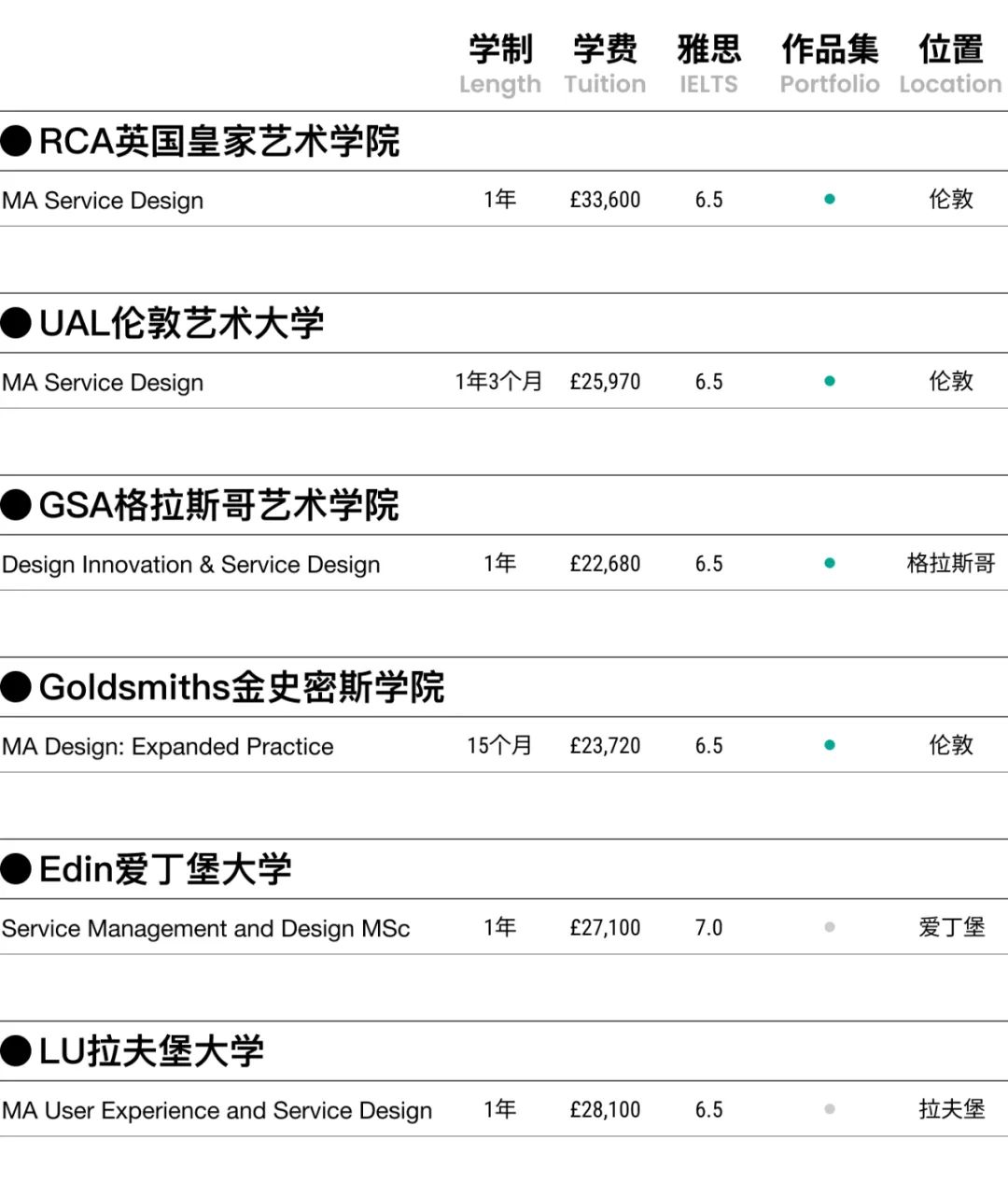Click the black bullet beside GSA格拉斯哥艺术学院
Screen dimensions: 1008x1181
pos(16,505)
